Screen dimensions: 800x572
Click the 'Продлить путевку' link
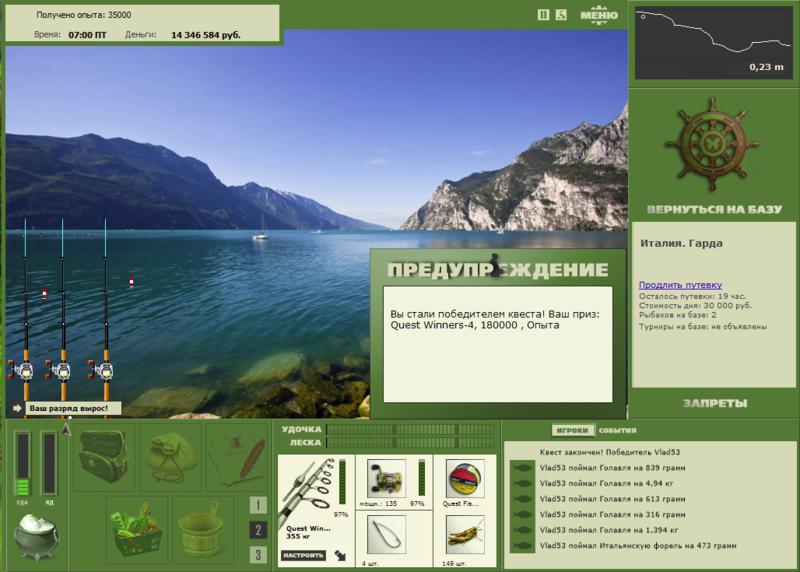(x=680, y=285)
